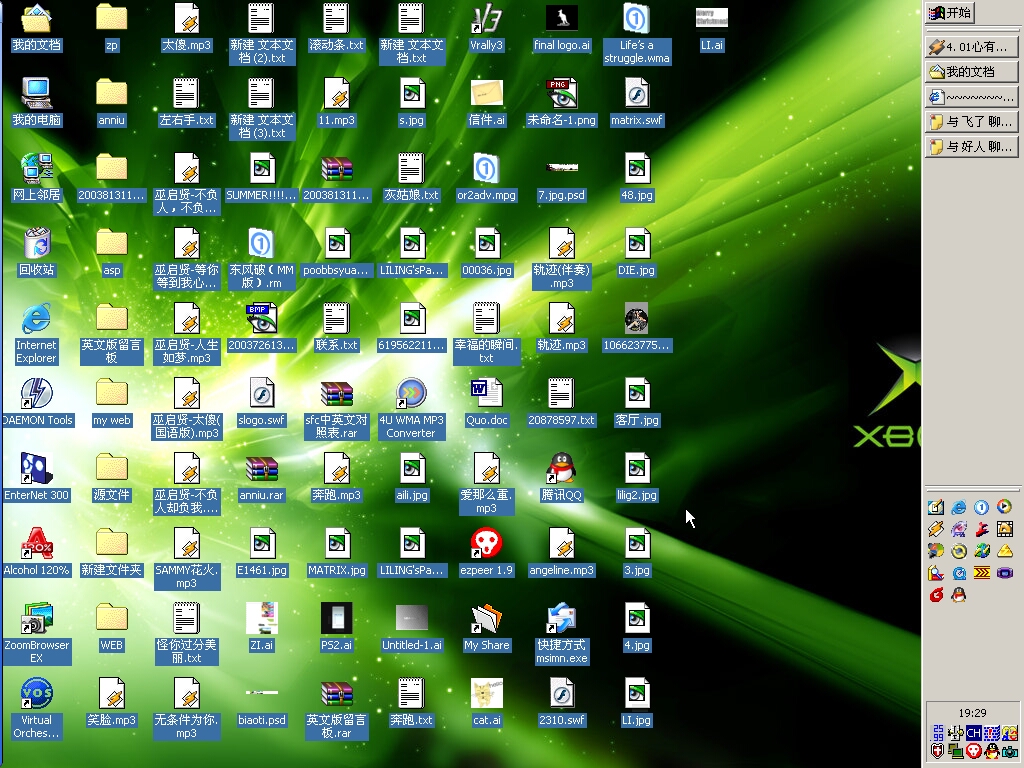
Task: Select the 未命名-1.png image file
Action: coord(562,102)
